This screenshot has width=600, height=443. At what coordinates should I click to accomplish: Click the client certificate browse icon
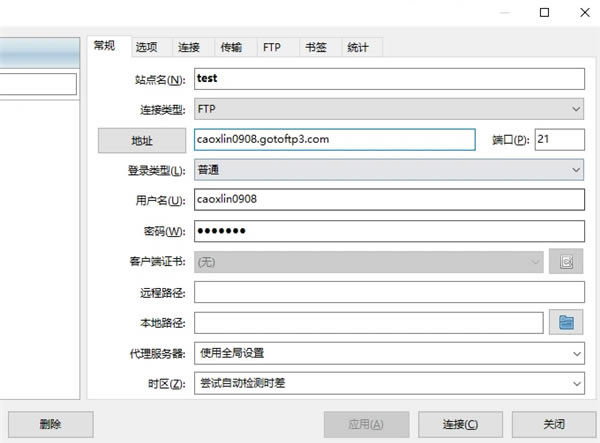coord(566,262)
